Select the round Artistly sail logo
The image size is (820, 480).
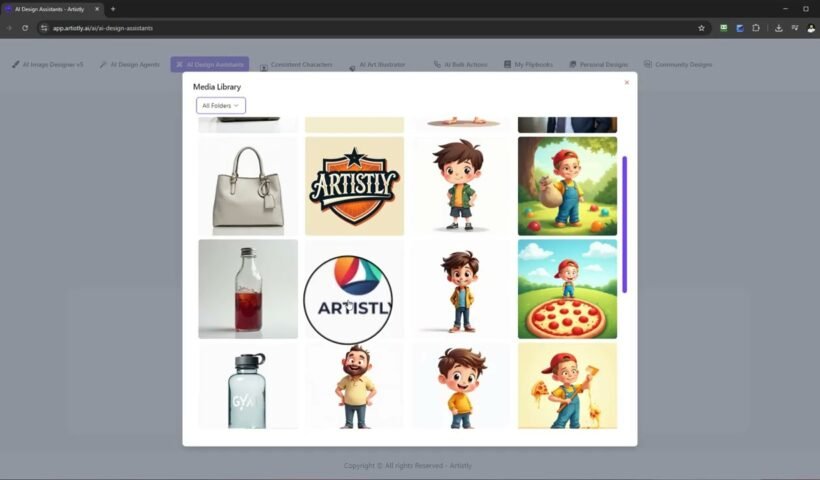point(355,289)
